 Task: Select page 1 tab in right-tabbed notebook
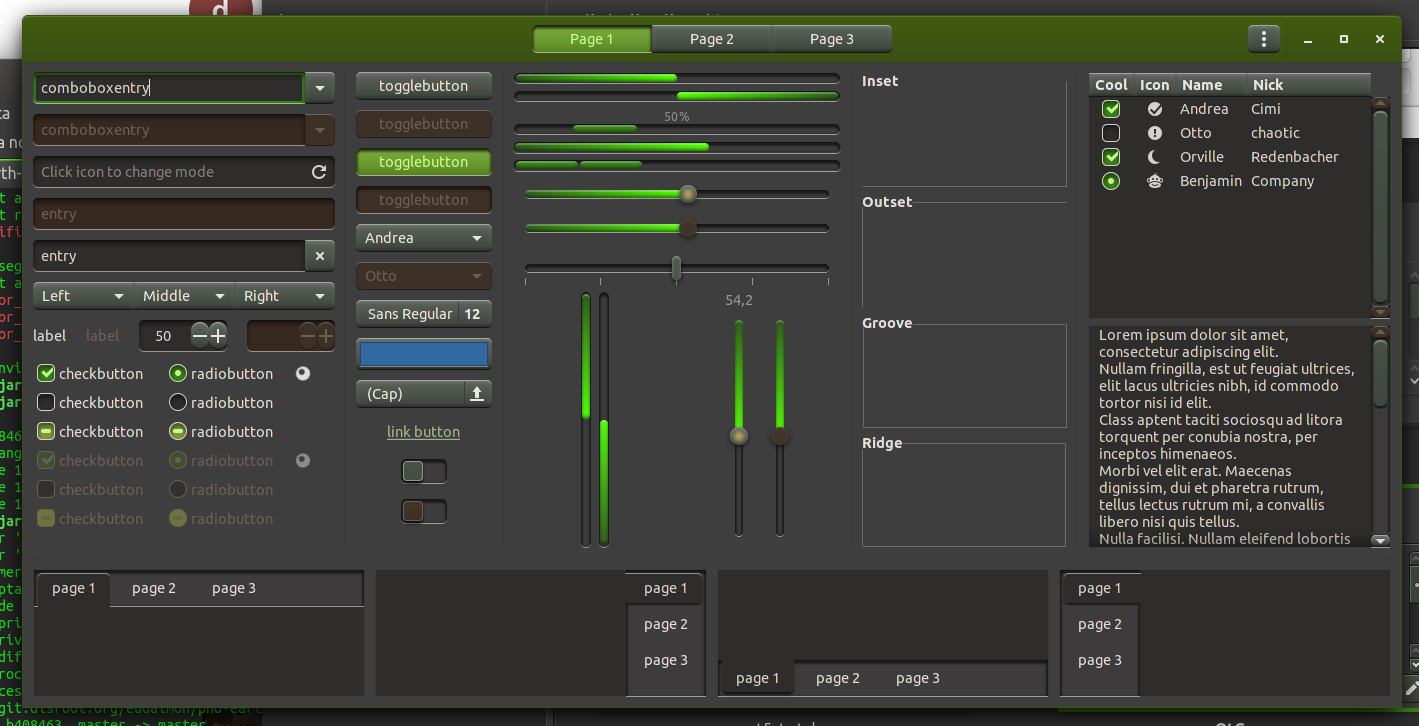666,588
